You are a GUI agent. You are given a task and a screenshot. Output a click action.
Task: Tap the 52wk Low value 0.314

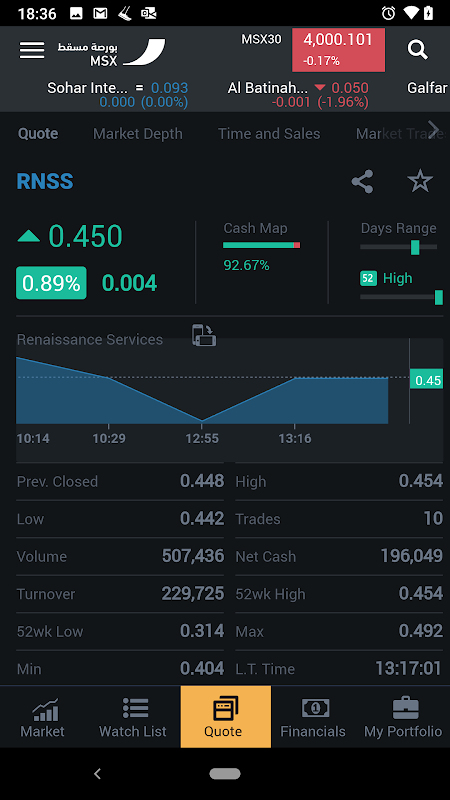(202, 631)
